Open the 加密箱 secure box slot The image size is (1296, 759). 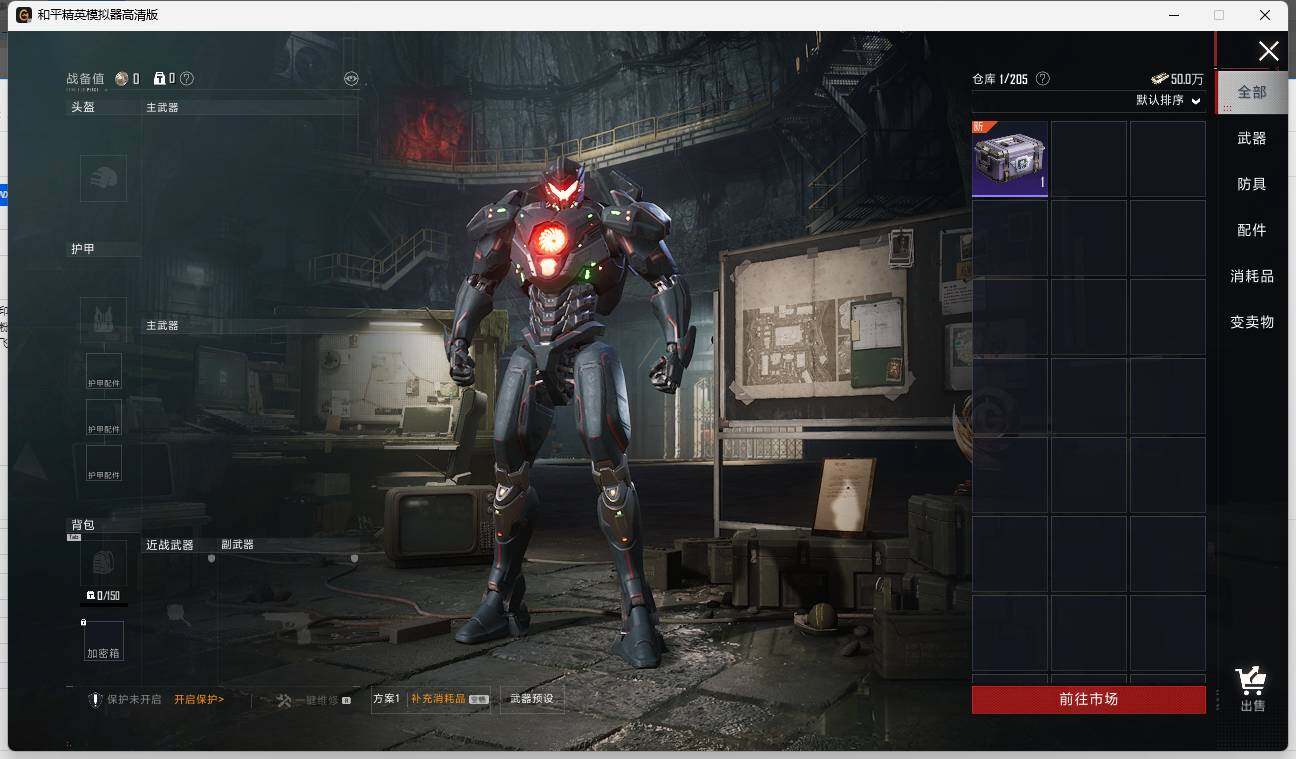(104, 640)
